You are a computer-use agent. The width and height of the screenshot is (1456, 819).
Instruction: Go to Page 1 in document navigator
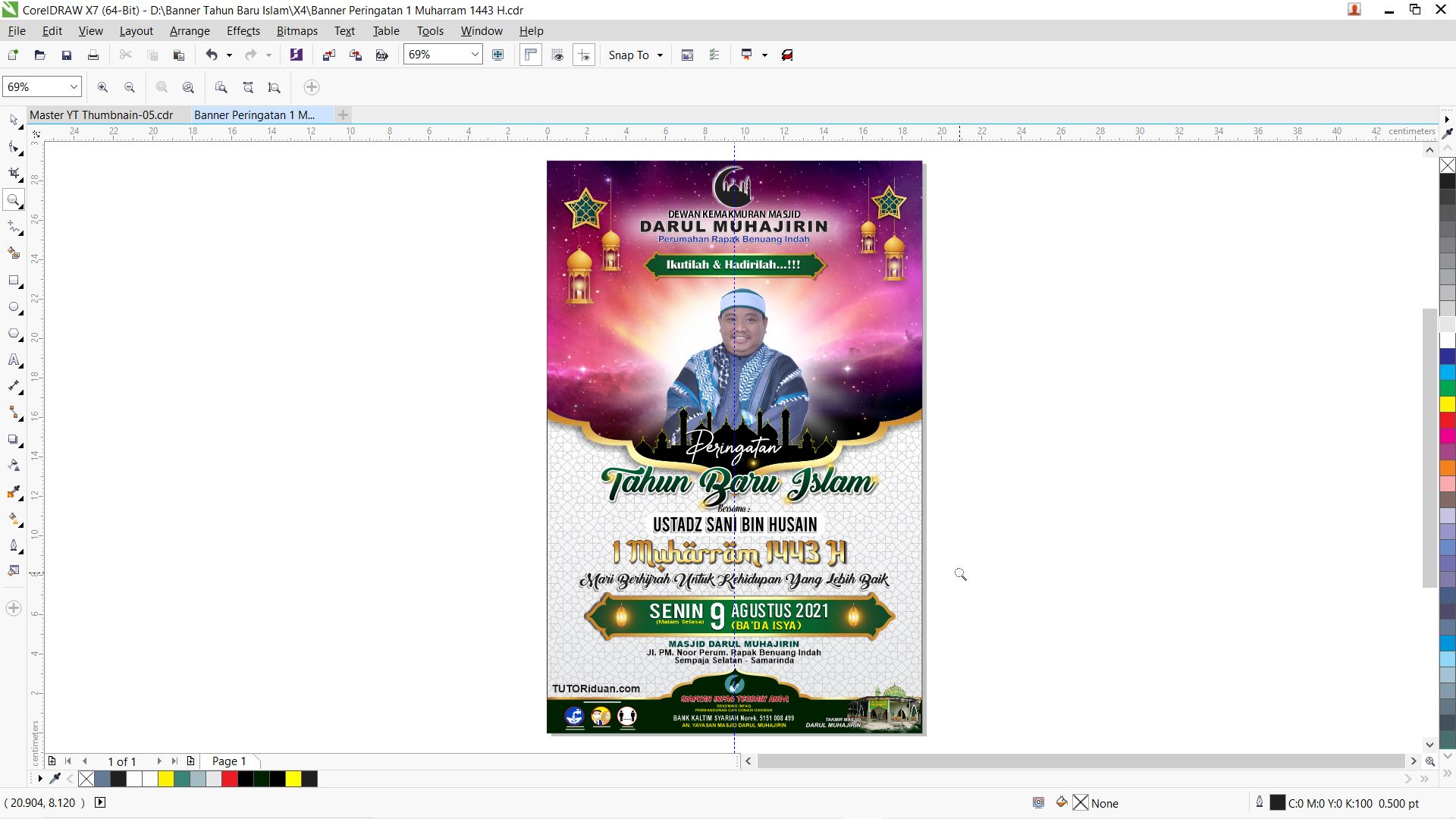228,761
